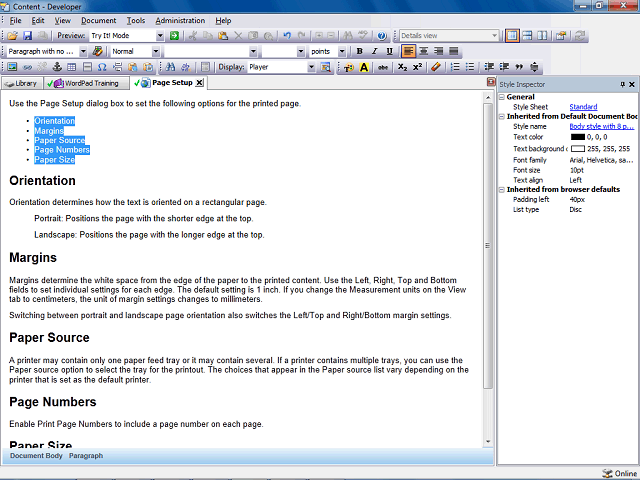
Task: Click the style editor paintbrush icon
Action: pyautogui.click(x=98, y=51)
